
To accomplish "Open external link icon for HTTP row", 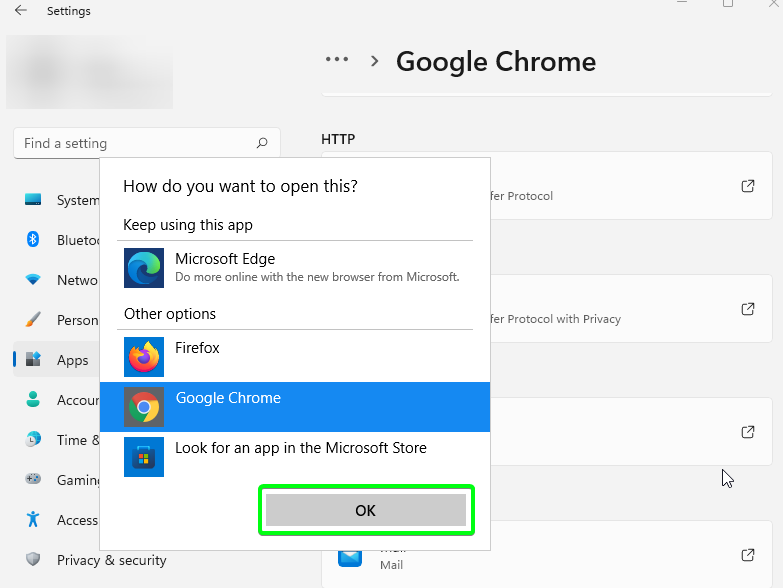I will [x=748, y=186].
